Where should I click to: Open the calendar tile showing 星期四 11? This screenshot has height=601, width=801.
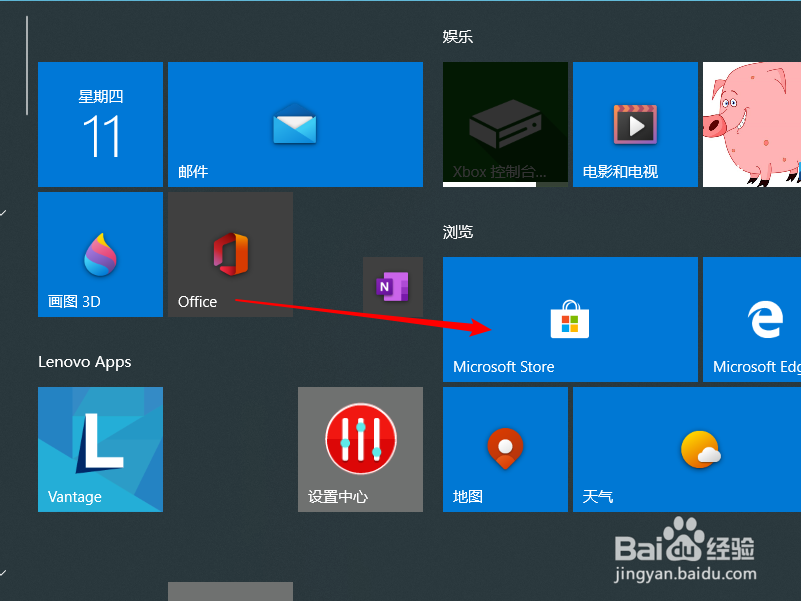(100, 124)
